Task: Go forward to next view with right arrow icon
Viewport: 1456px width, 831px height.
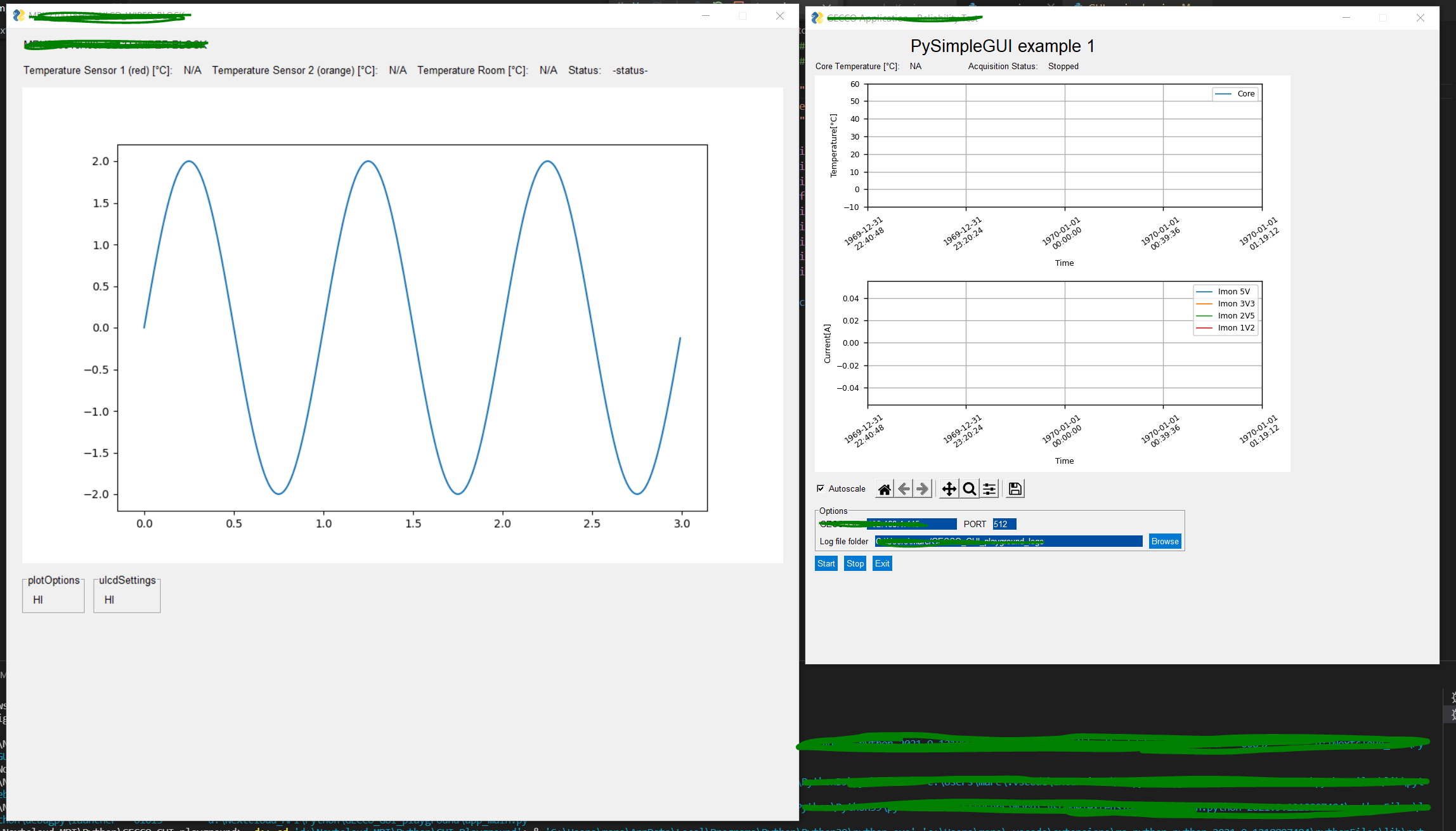Action: pyautogui.click(x=923, y=488)
